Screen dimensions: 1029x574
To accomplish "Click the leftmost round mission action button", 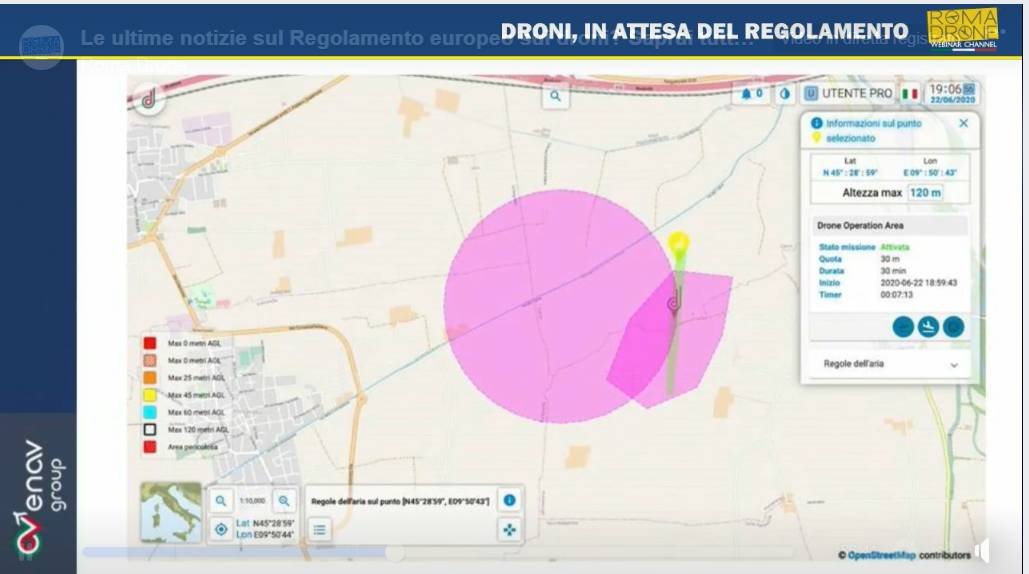I will (x=902, y=326).
